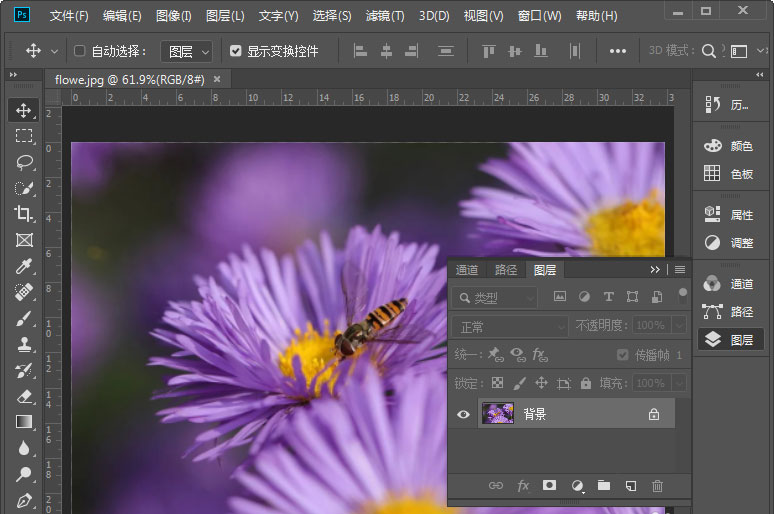Screen dimensions: 774x514
Task: Open the 类型 layer filter dropdown
Action: pos(495,298)
